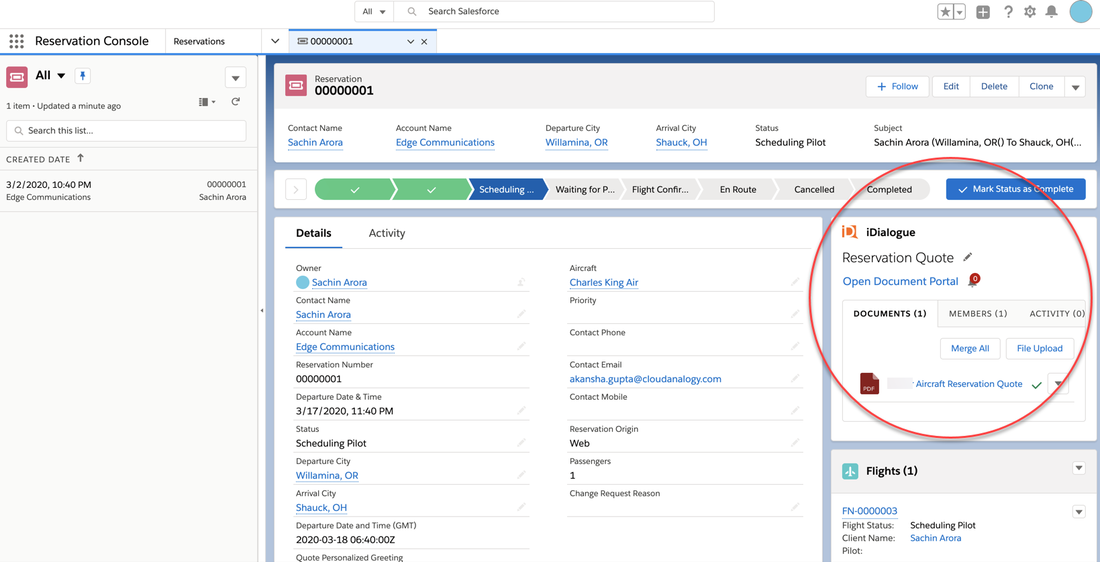Image resolution: width=1100 pixels, height=562 pixels.
Task: Open the All list view selector
Action: point(51,76)
